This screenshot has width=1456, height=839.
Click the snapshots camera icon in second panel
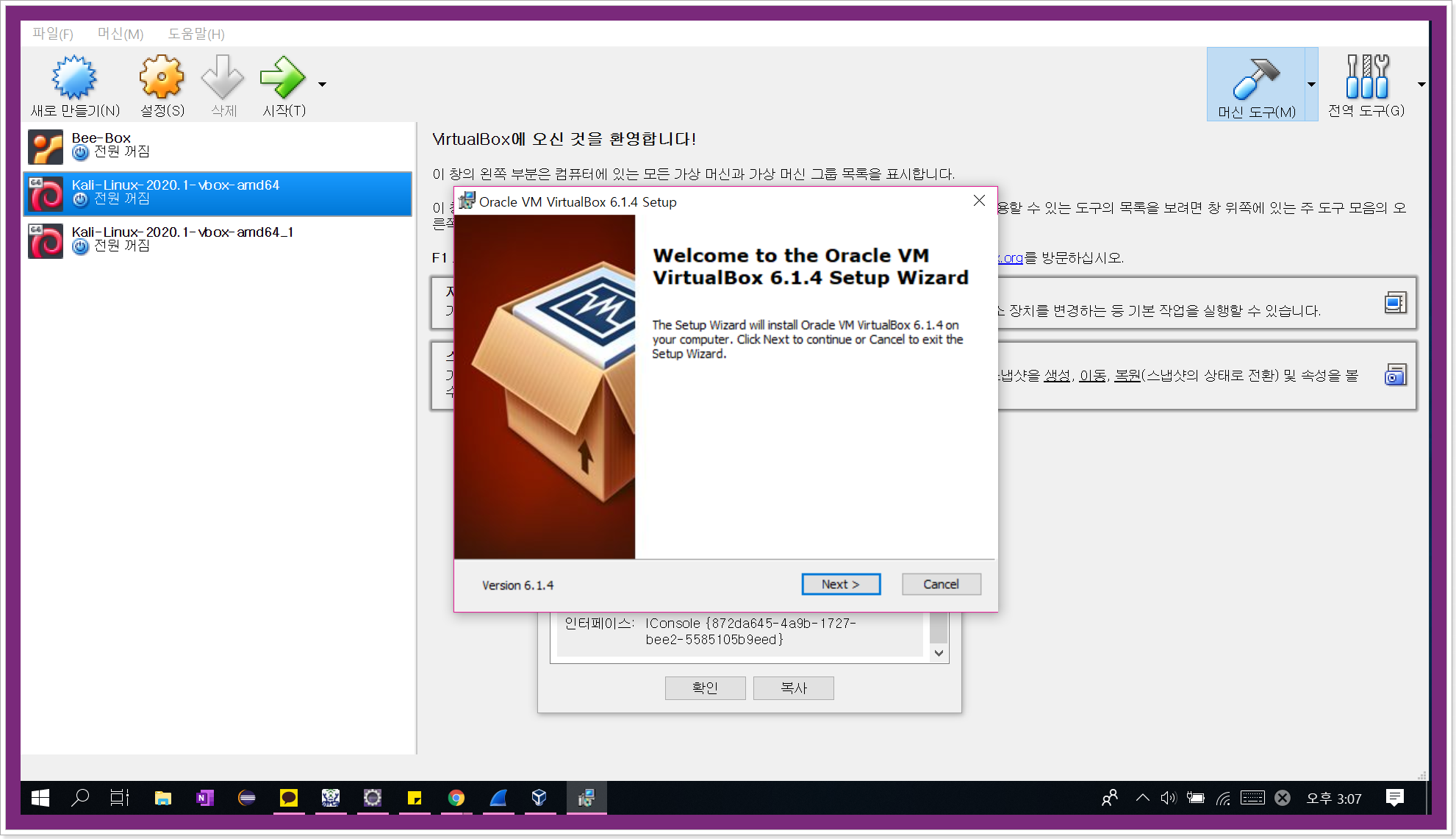(x=1394, y=375)
